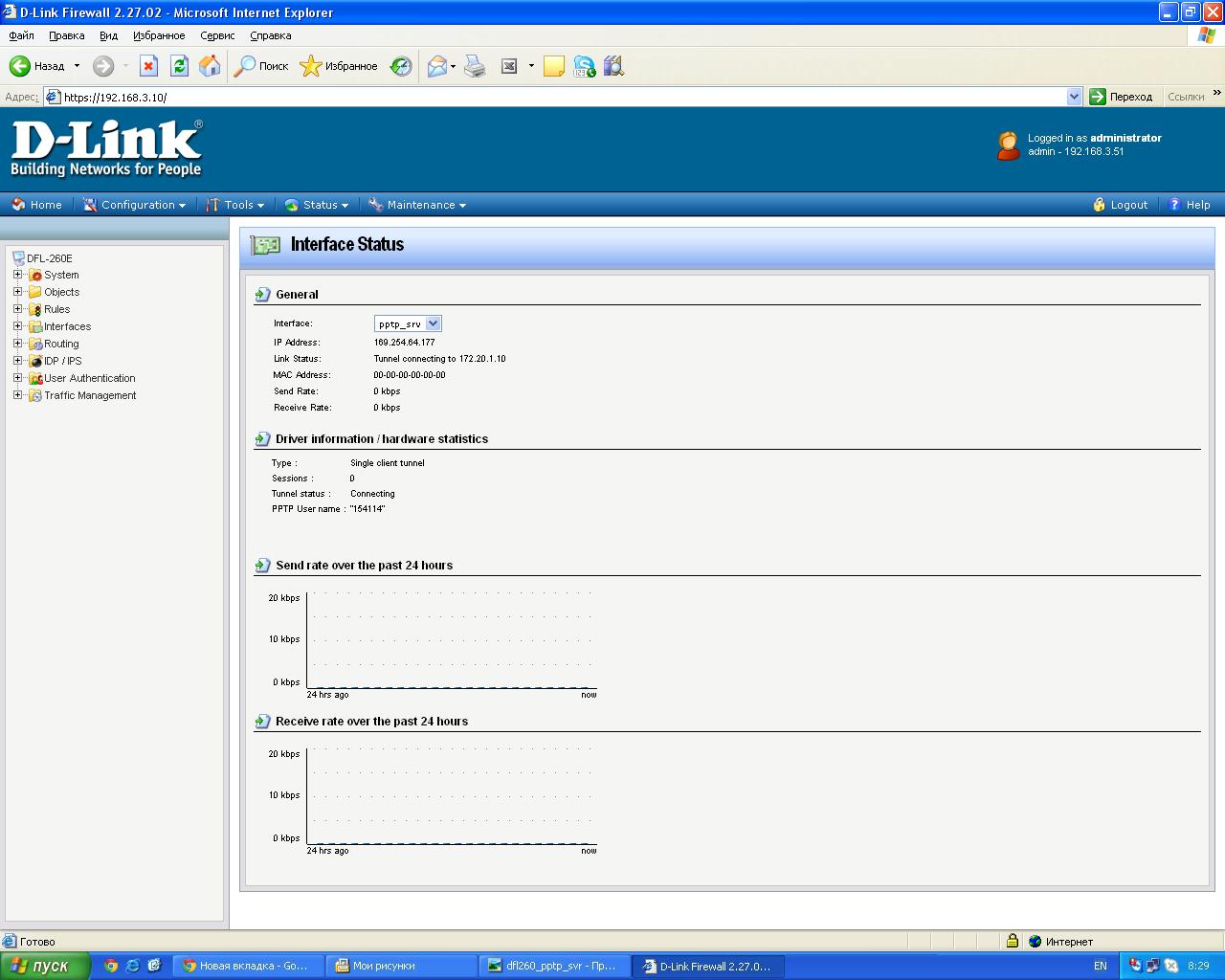
Task: Open the Файл menu
Action: point(21,35)
